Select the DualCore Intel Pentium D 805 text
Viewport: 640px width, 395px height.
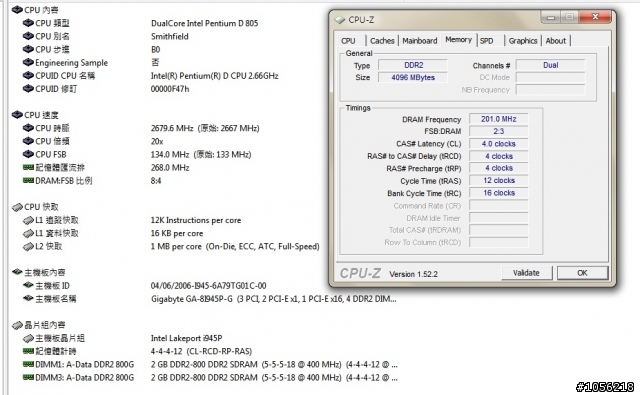pos(204,23)
